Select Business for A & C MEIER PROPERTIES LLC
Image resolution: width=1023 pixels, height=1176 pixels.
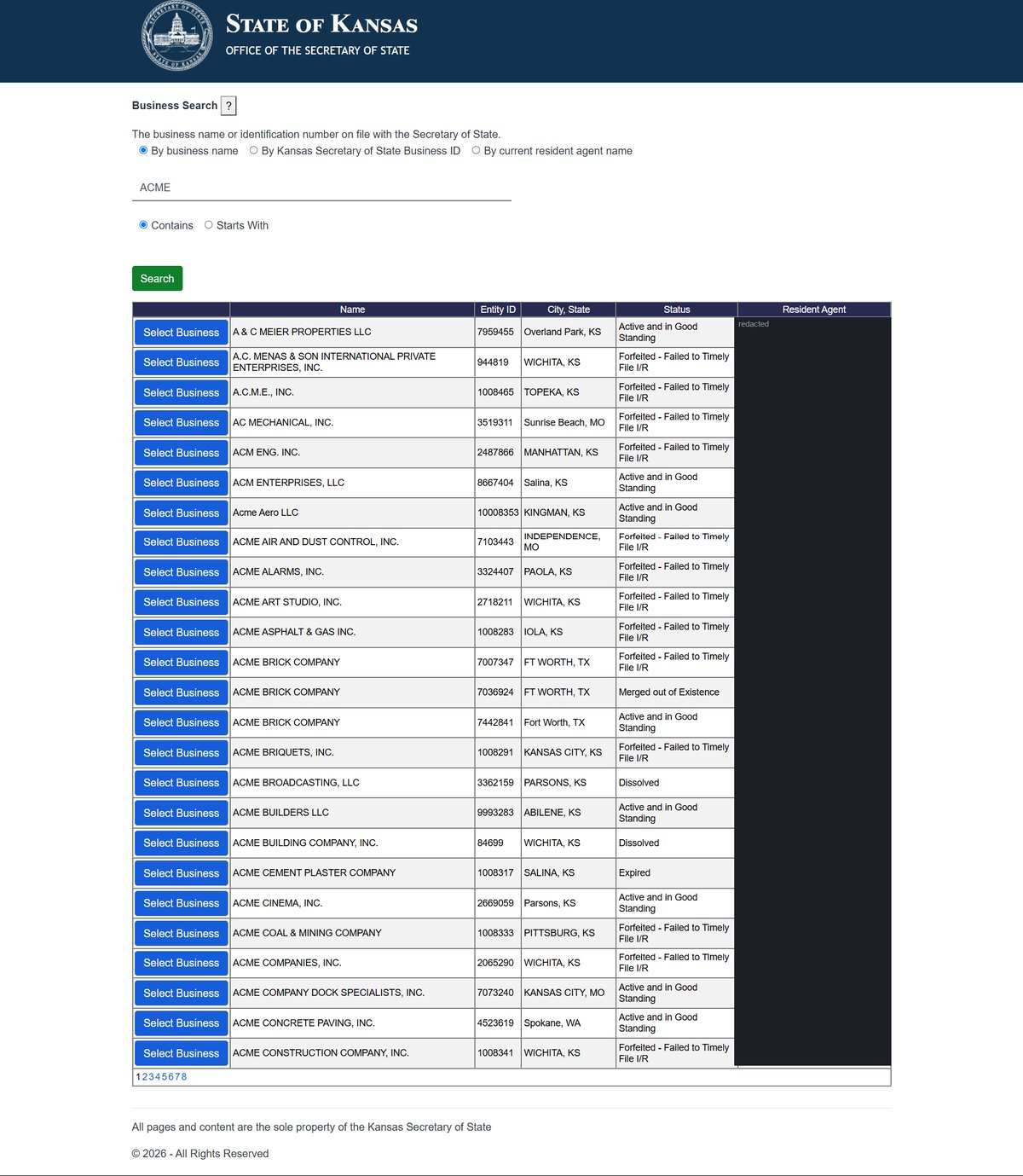pos(181,333)
